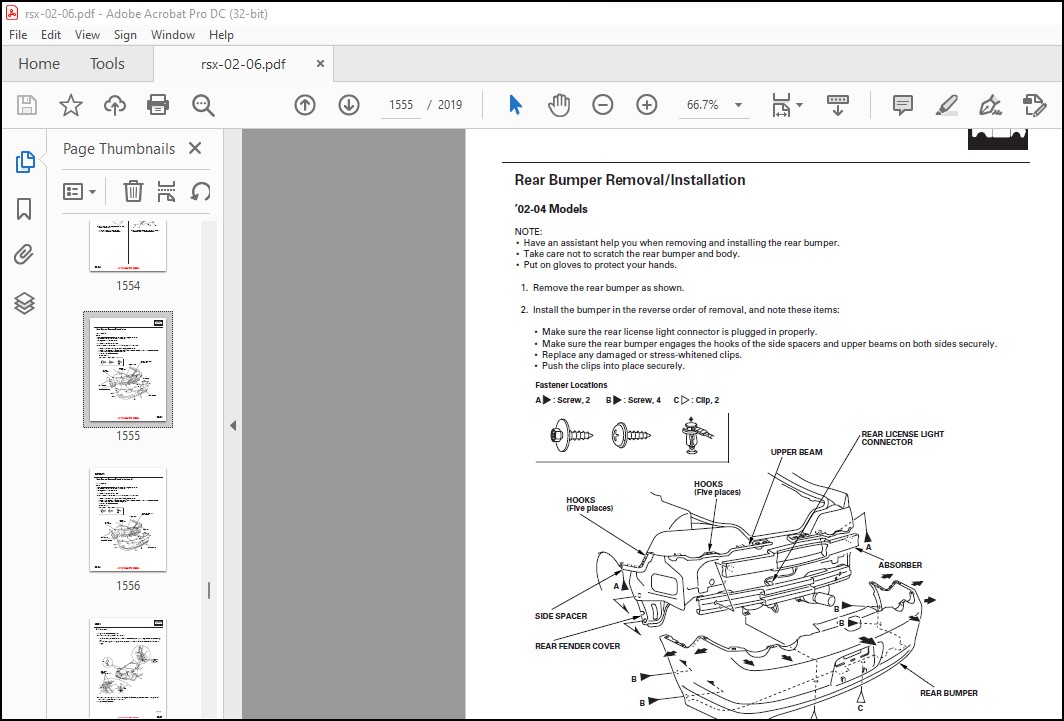Click the thumbnails panel scrollbar
Screen dimensions: 1064x721
pos(209,590)
